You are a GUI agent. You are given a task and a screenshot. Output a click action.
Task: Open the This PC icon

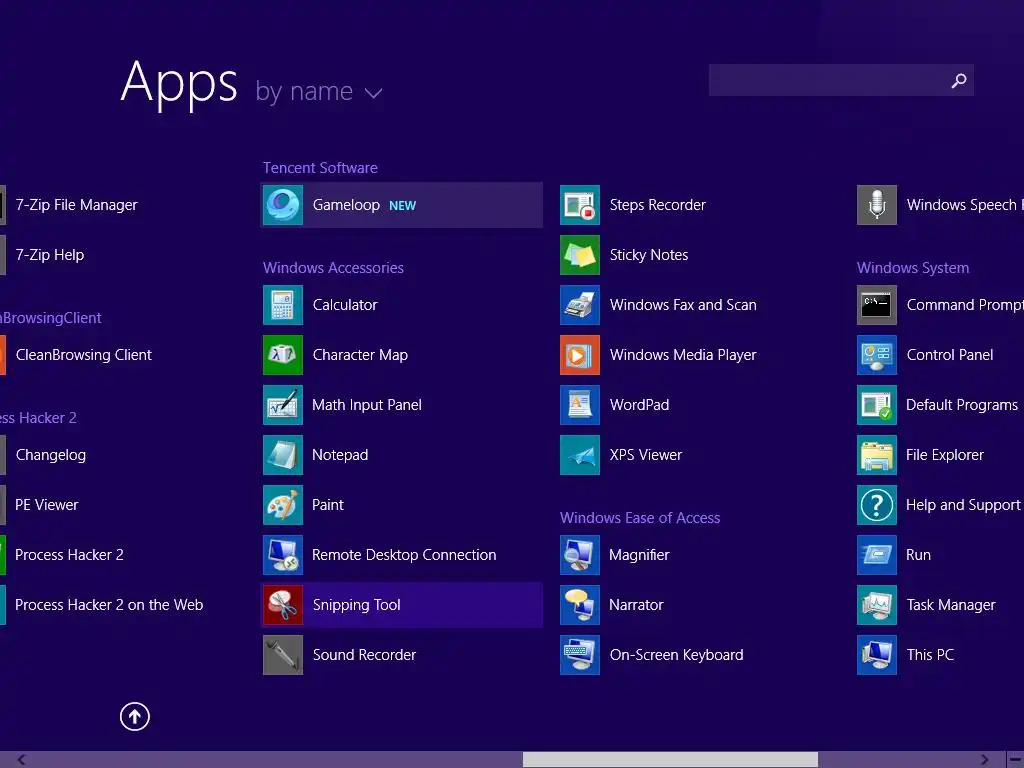pyautogui.click(x=877, y=654)
